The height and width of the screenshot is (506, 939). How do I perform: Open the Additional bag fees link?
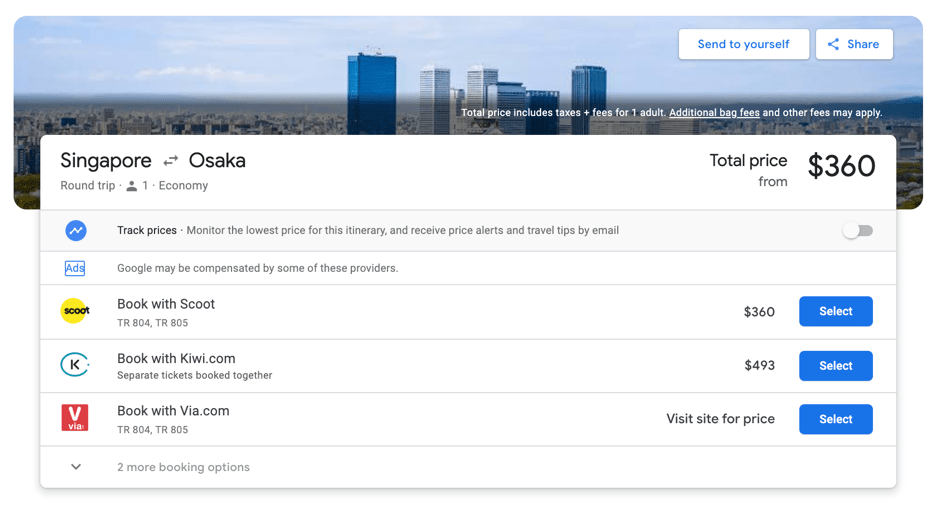point(714,113)
